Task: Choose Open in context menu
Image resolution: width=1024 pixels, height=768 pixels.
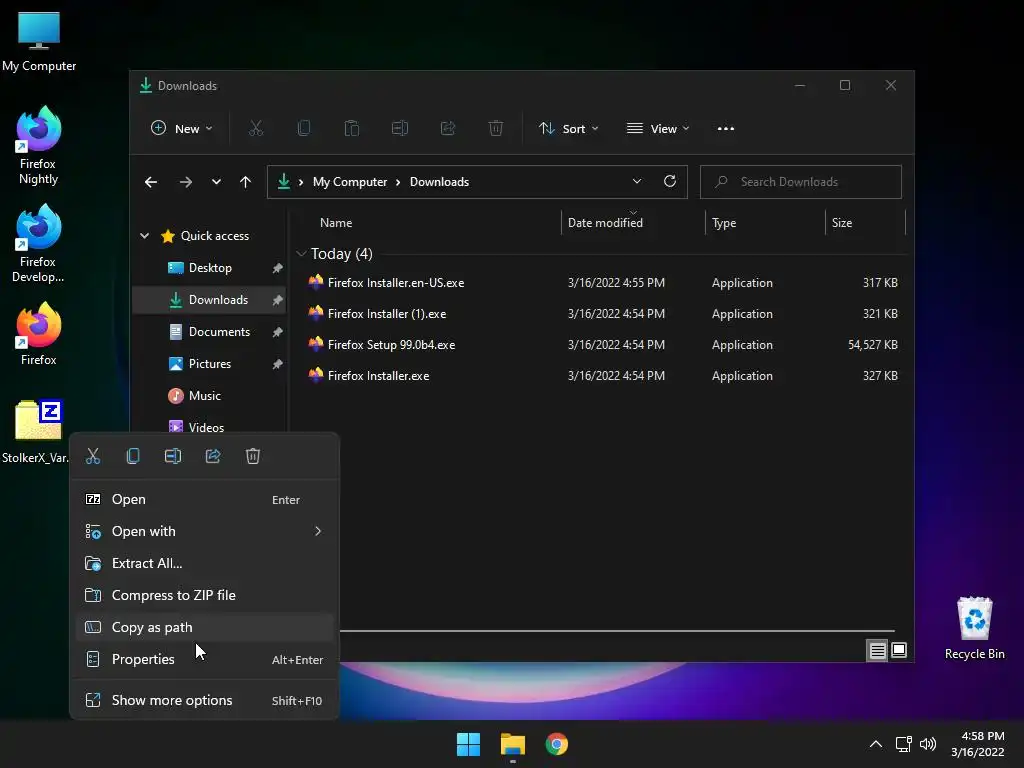Action: click(x=204, y=500)
